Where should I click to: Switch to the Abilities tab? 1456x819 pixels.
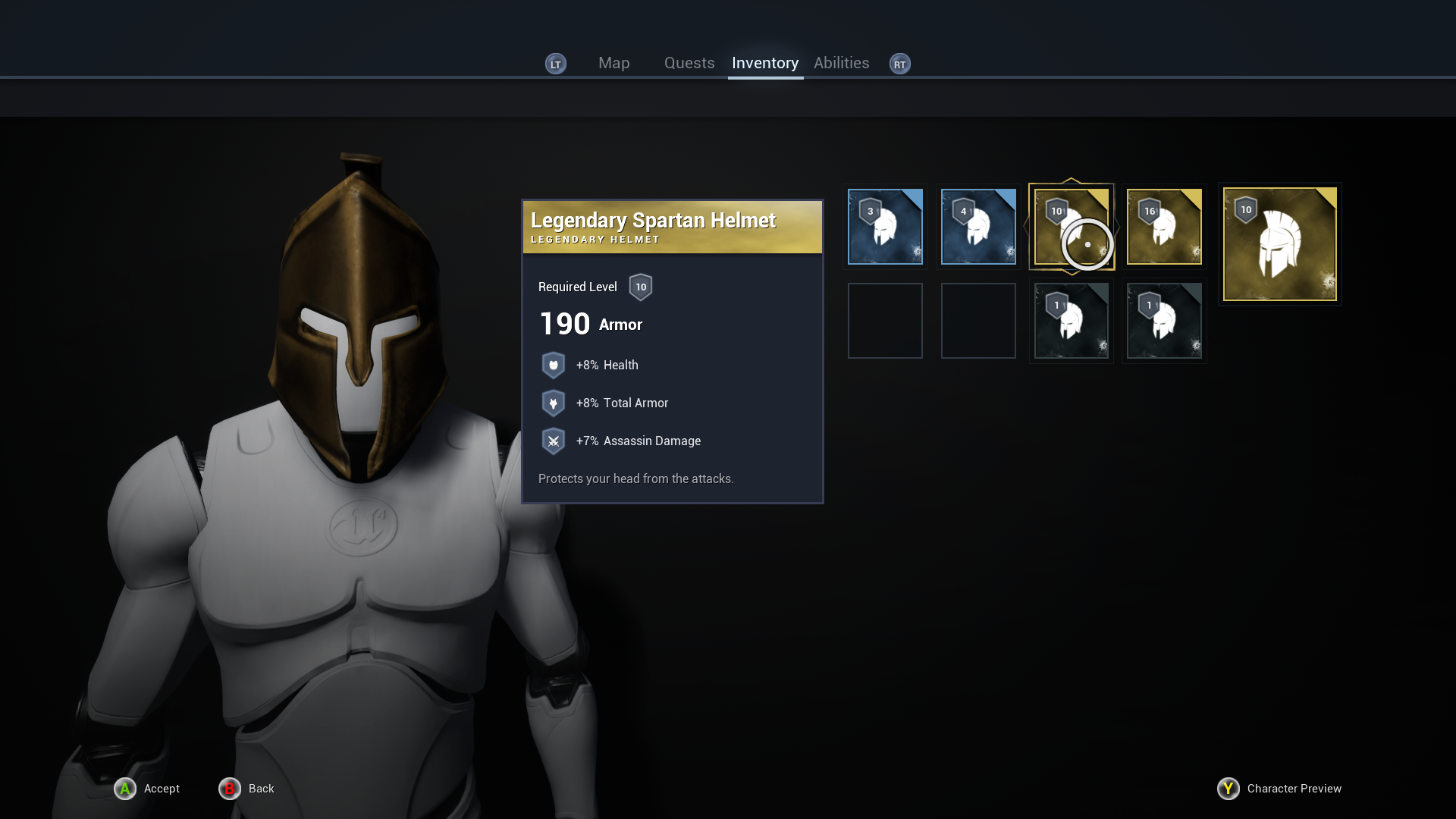[841, 63]
